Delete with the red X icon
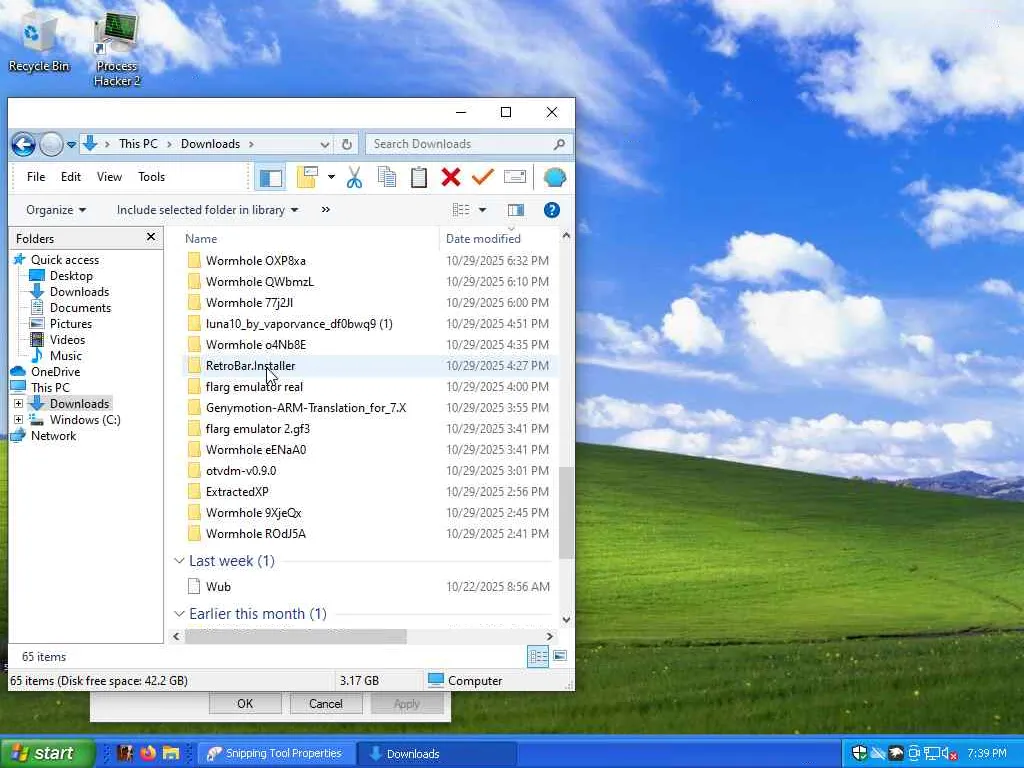1024x768 pixels. point(451,177)
